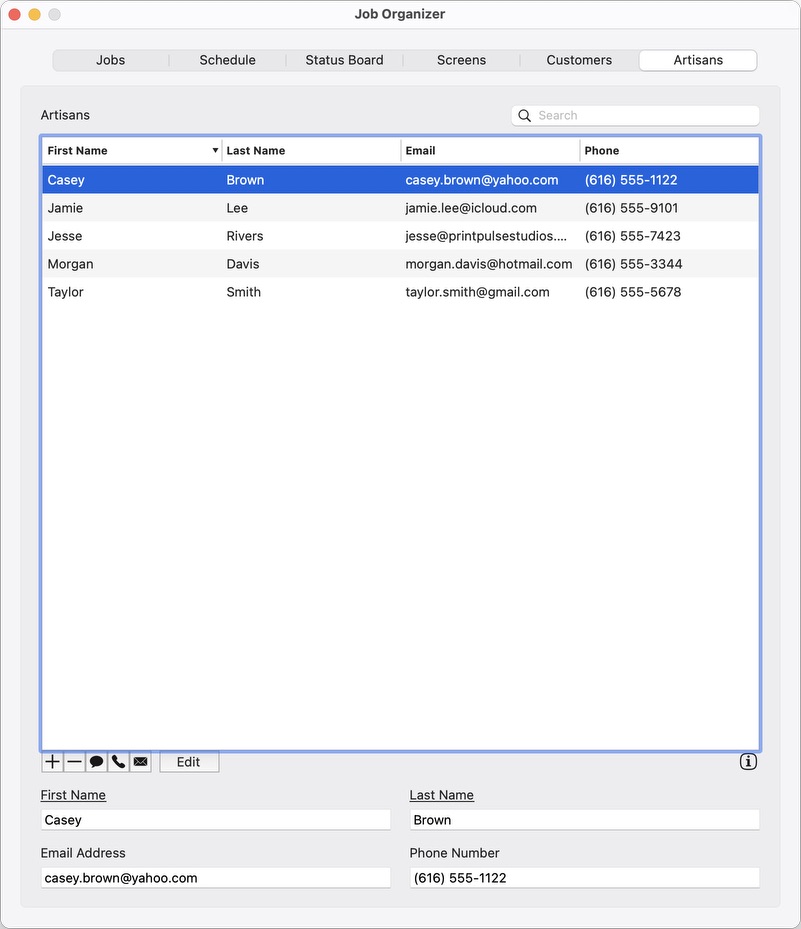Call the artisan using the phone icon
Screen dimensions: 801x929
(x=119, y=762)
